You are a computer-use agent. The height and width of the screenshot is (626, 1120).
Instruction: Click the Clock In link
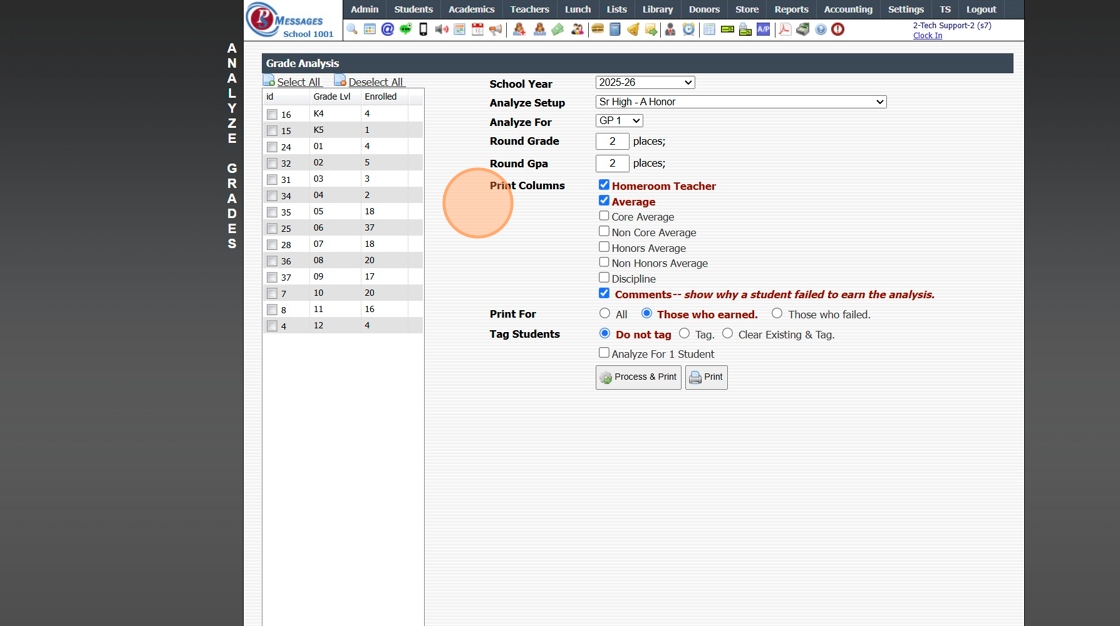tap(927, 36)
